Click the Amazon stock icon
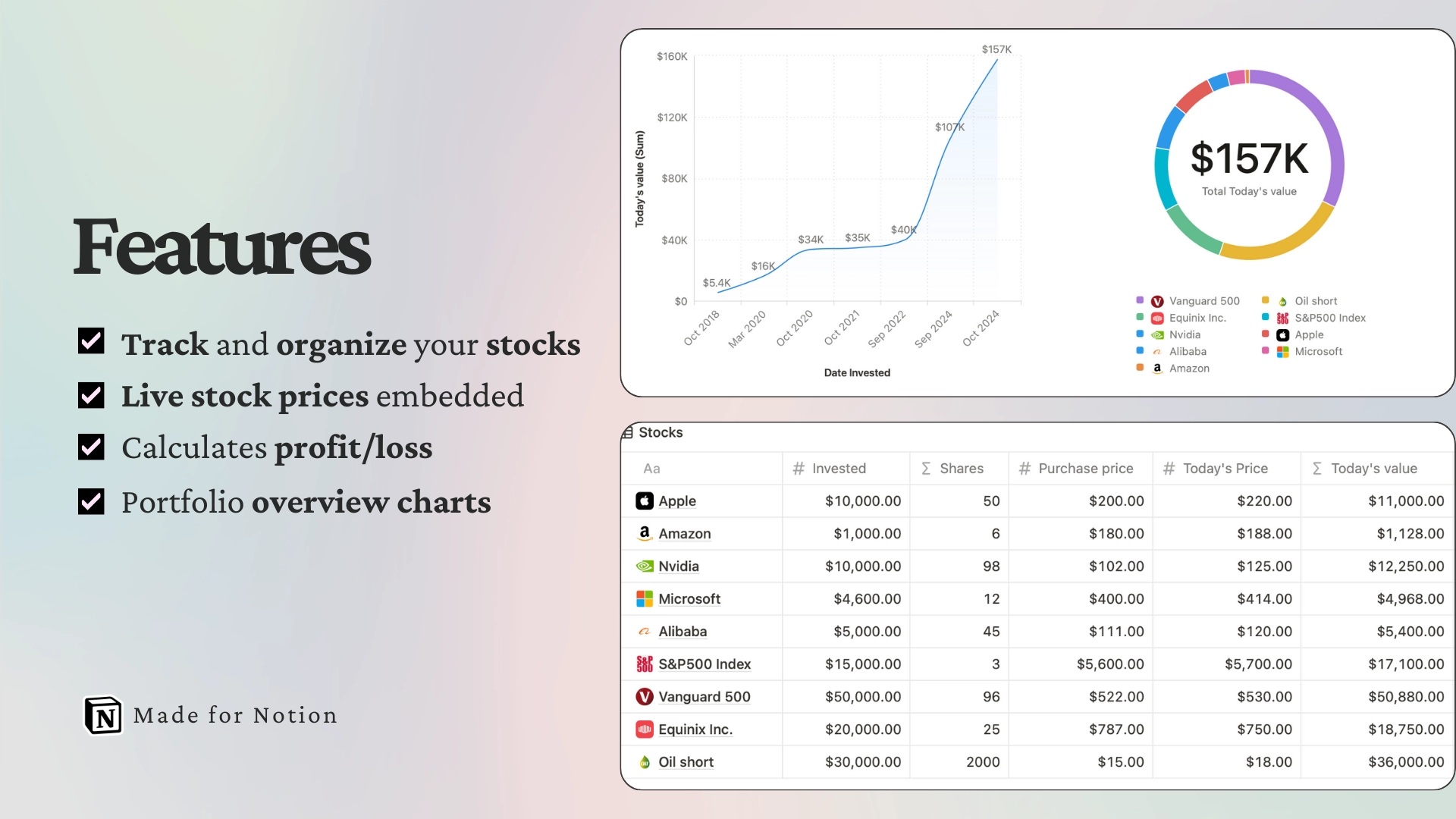1456x819 pixels. coord(644,532)
